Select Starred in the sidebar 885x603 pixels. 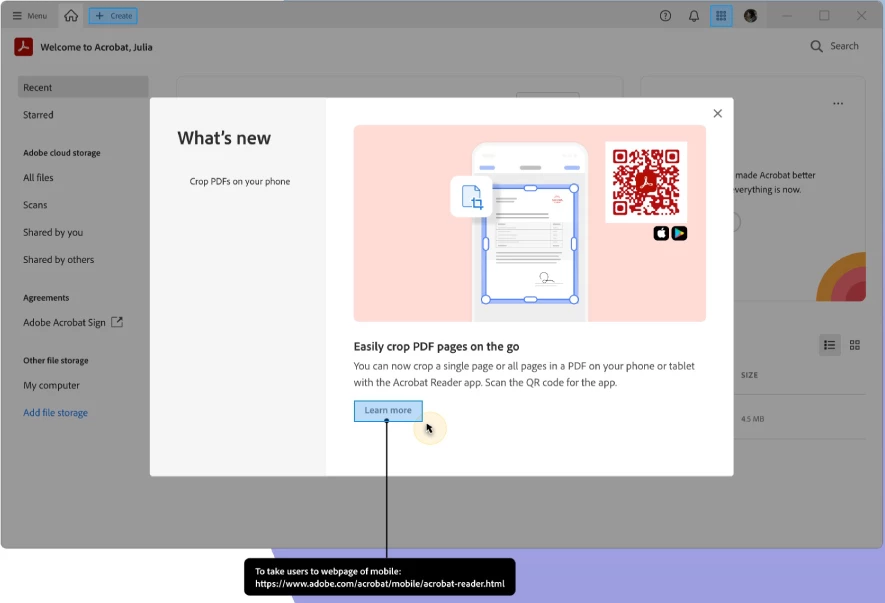[x=38, y=115]
